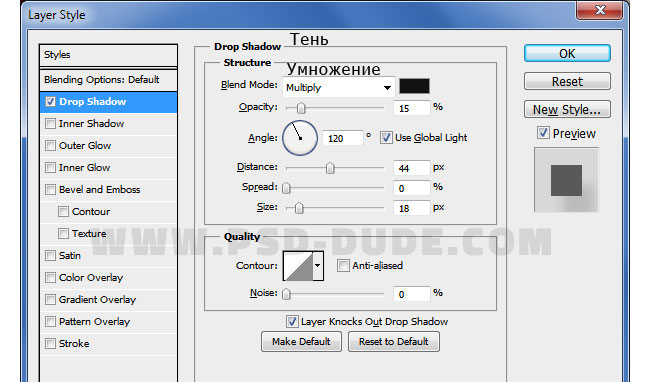Click the Size field showing 18
This screenshot has width=650, height=382.
click(x=412, y=208)
